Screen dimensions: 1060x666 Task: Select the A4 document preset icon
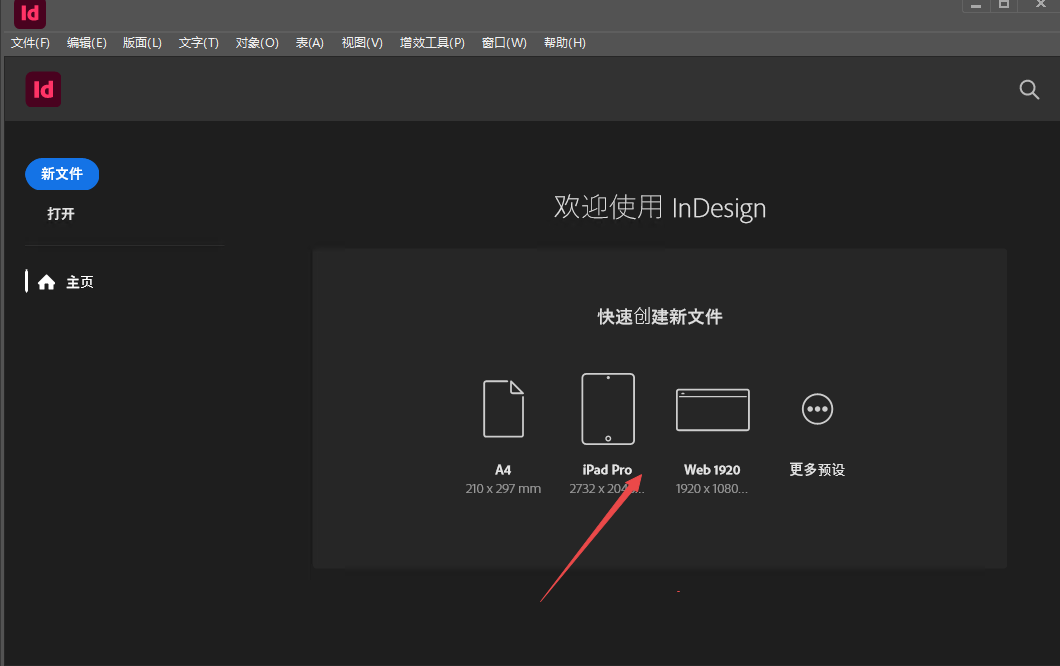(504, 408)
